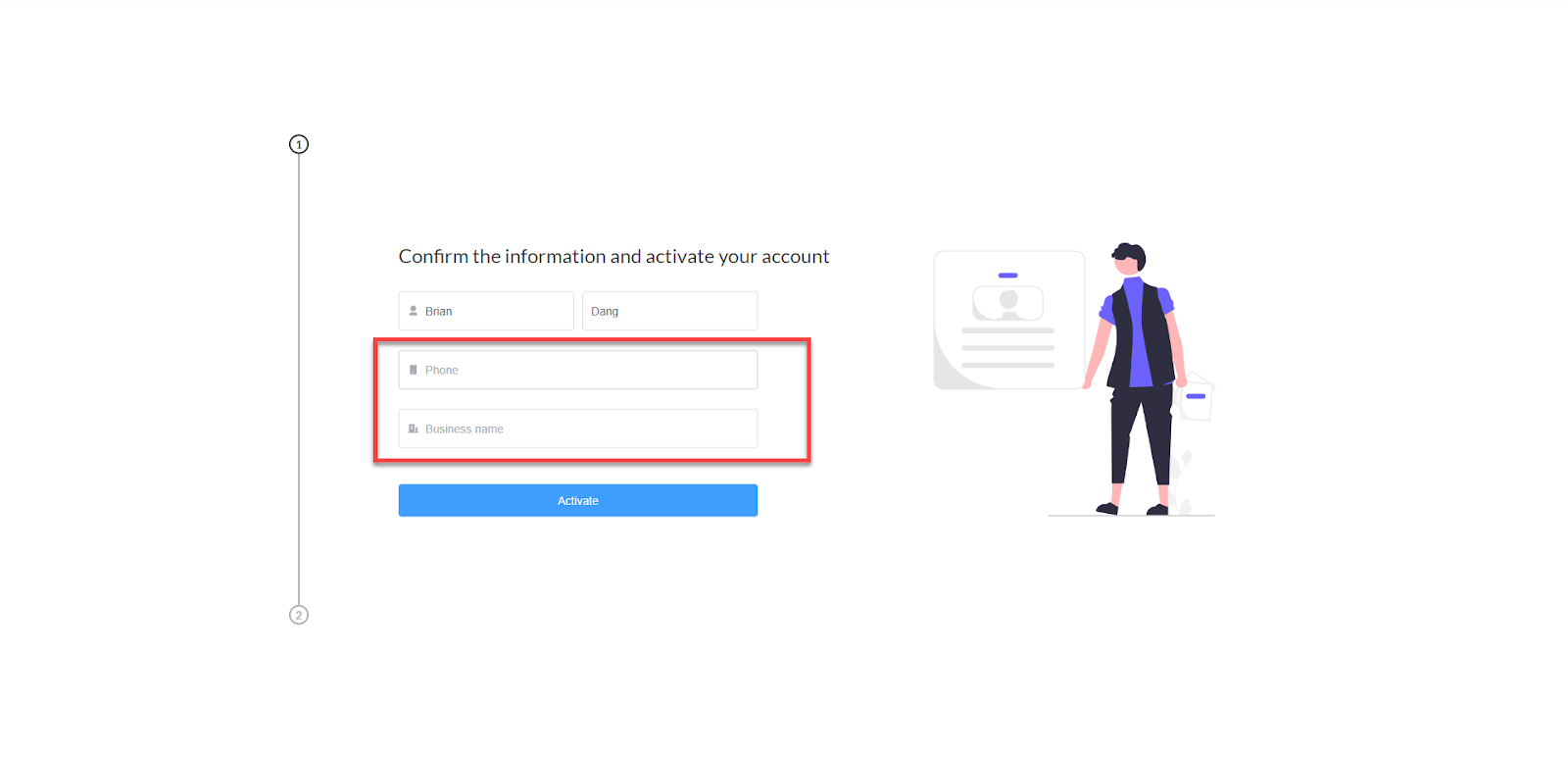Click the purple bar atop the ID card
Image resolution: width=1568 pixels, height=759 pixels.
(x=1007, y=276)
